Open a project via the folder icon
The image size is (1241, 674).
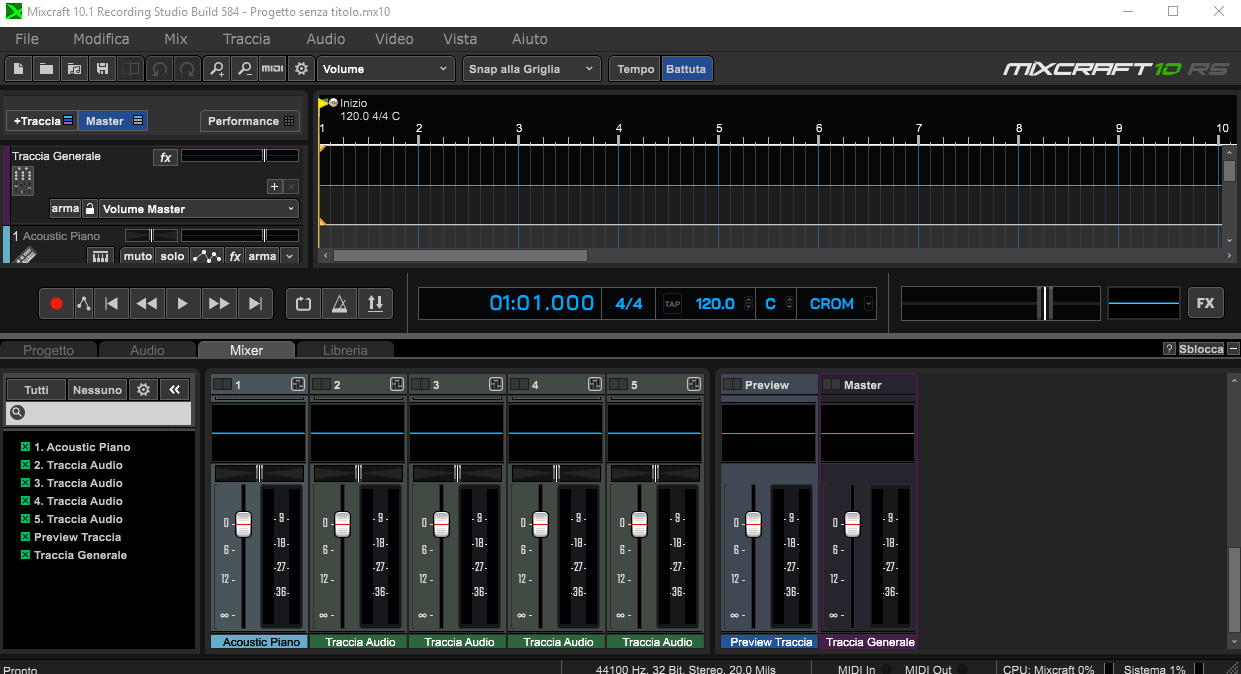(46, 69)
